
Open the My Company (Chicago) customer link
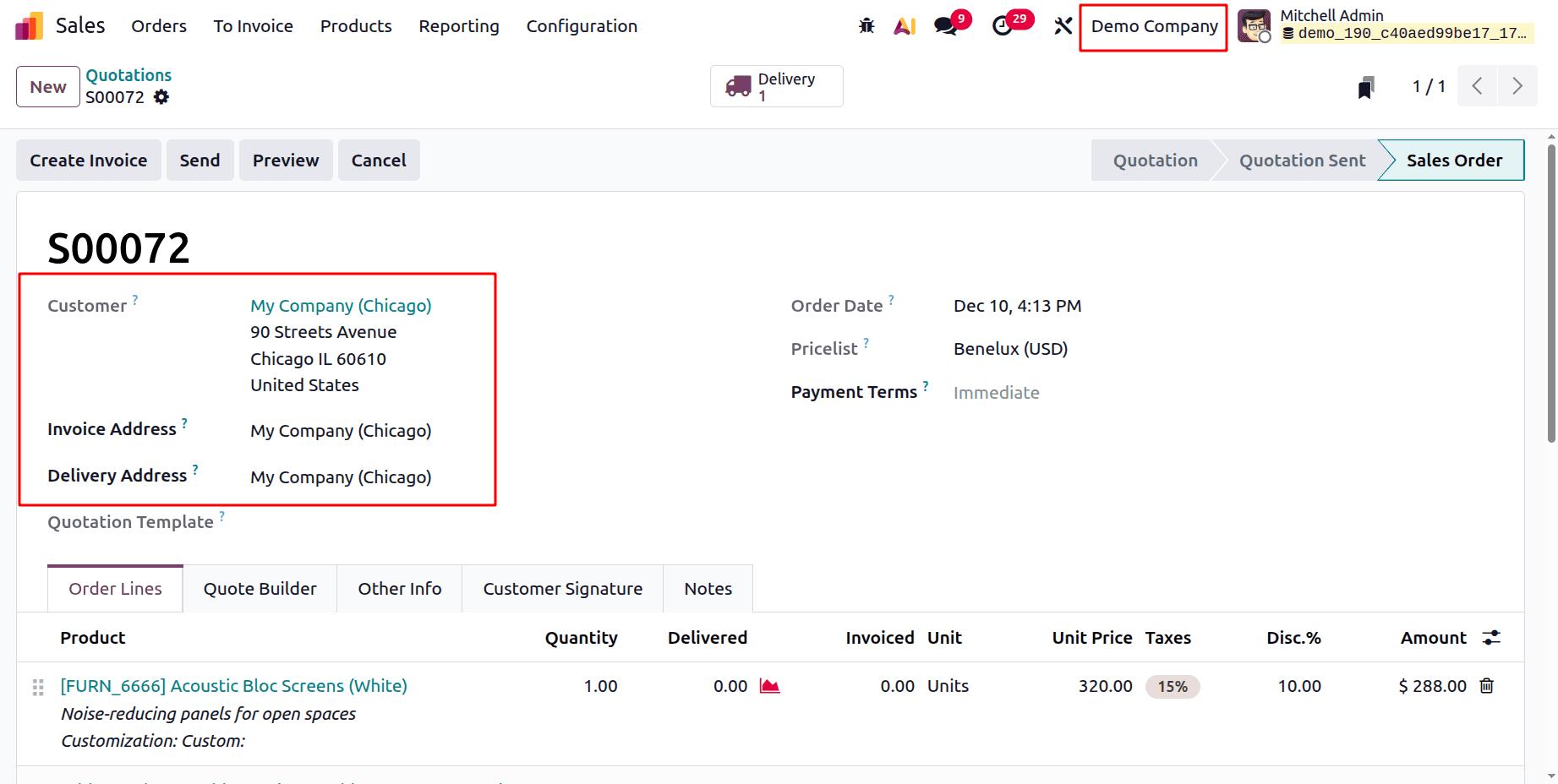[x=340, y=305]
